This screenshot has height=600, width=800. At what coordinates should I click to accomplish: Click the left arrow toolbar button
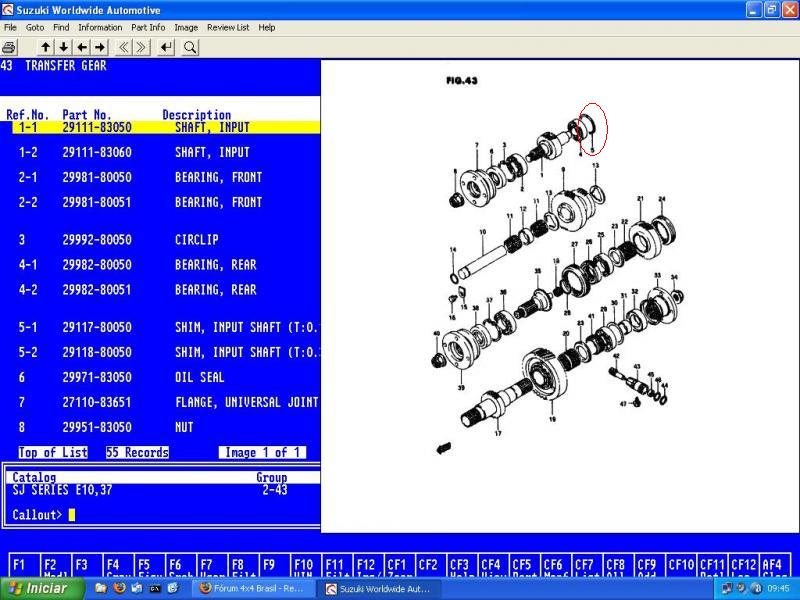(x=82, y=47)
